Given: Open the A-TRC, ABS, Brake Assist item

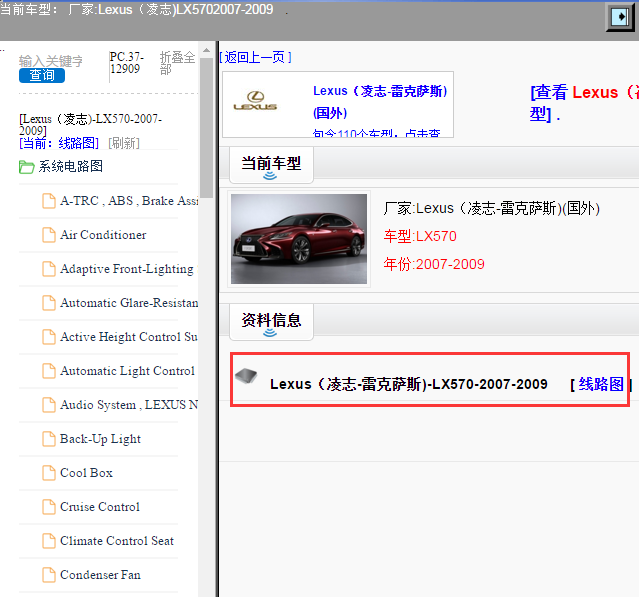Looking at the screenshot, I should (x=129, y=201).
